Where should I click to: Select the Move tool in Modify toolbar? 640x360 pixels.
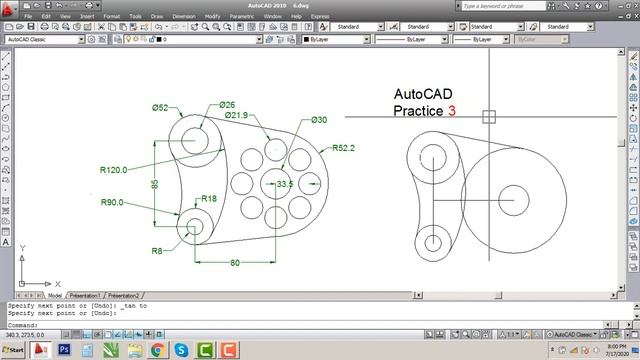(x=633, y=108)
